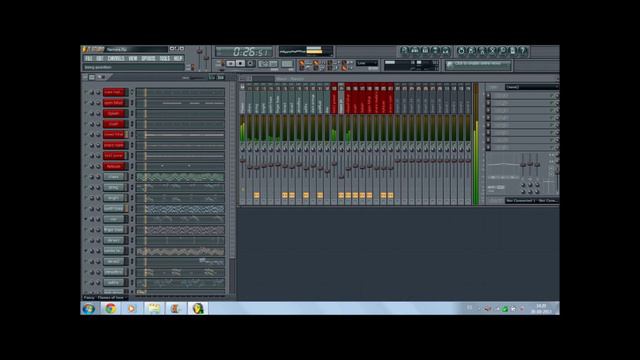Open the channel group filter dropdown at bottom
The height and width of the screenshot is (360, 640).
click(105, 298)
